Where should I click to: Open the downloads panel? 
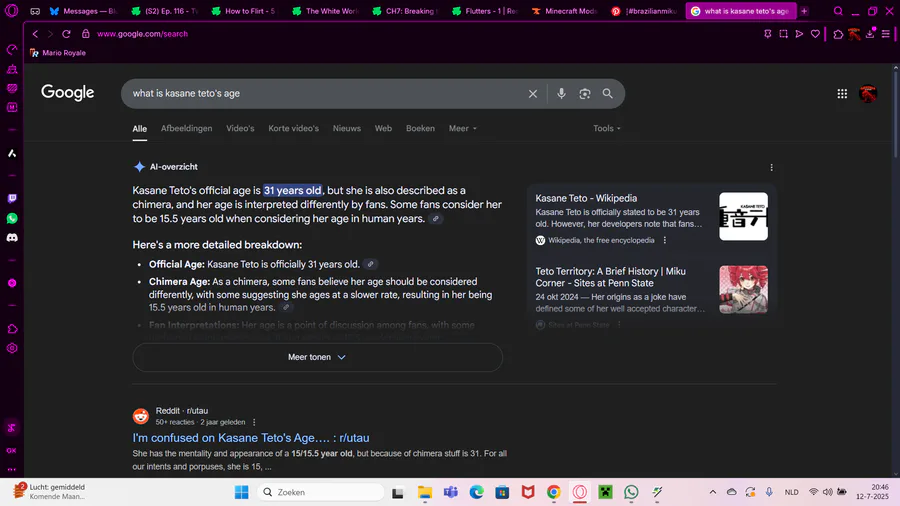[x=870, y=34]
